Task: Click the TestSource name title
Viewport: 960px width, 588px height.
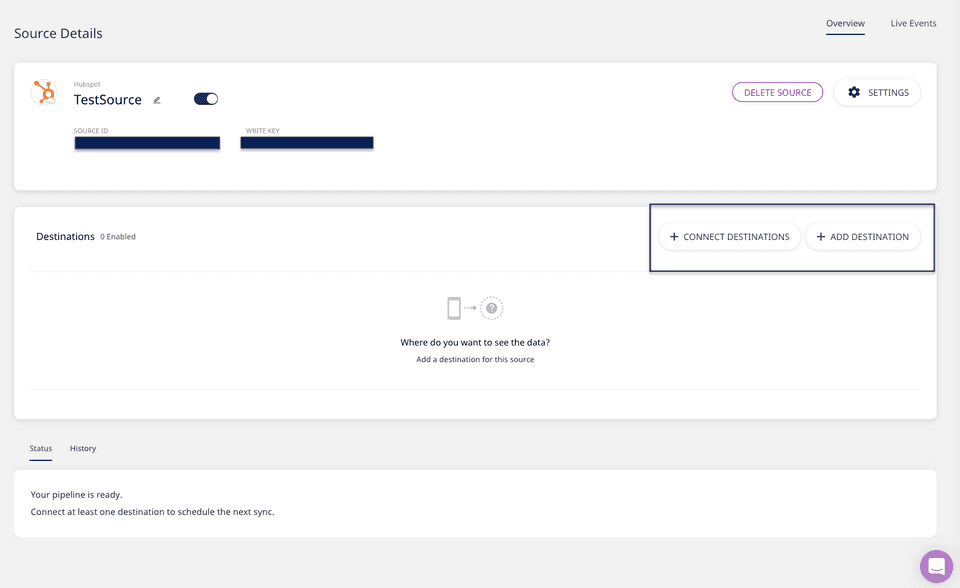Action: pyautogui.click(x=108, y=100)
